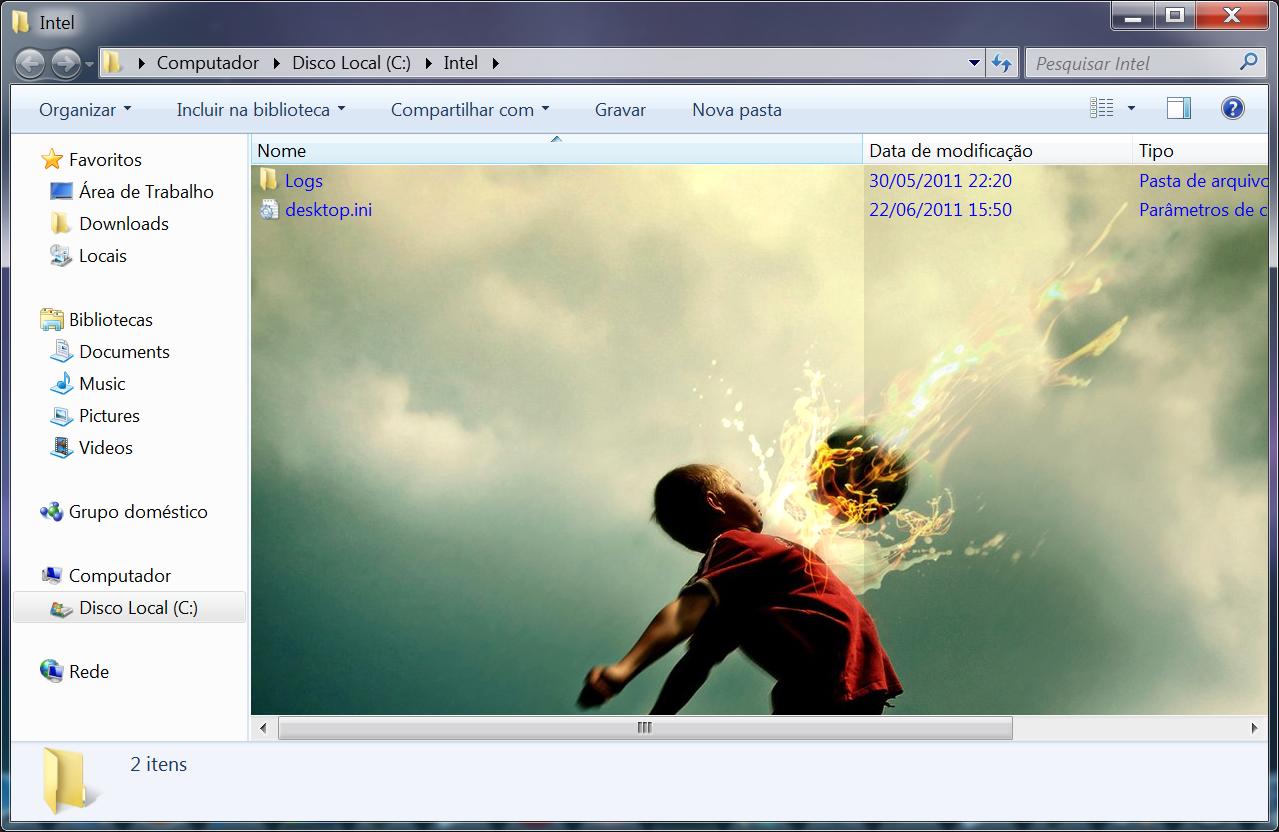Select the desktop.ini file icon
This screenshot has height=832, width=1279.
click(268, 209)
